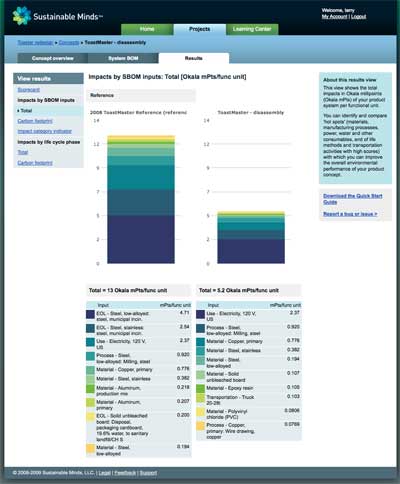Click Copper primary swatch in the 5.2 mPts table

[x=200, y=342]
